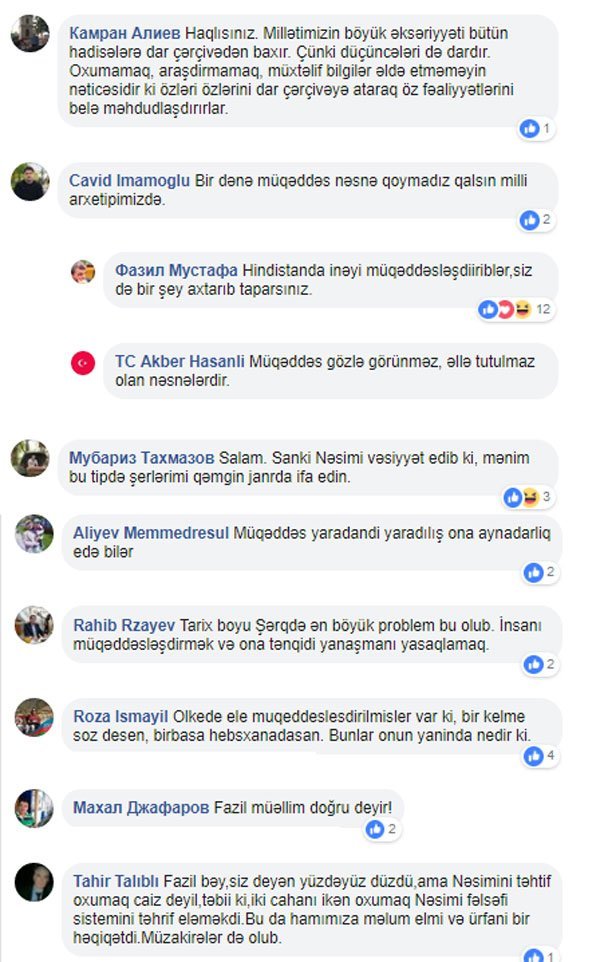Open the 4 likes on Roza Ismayil's comment

tap(540, 756)
